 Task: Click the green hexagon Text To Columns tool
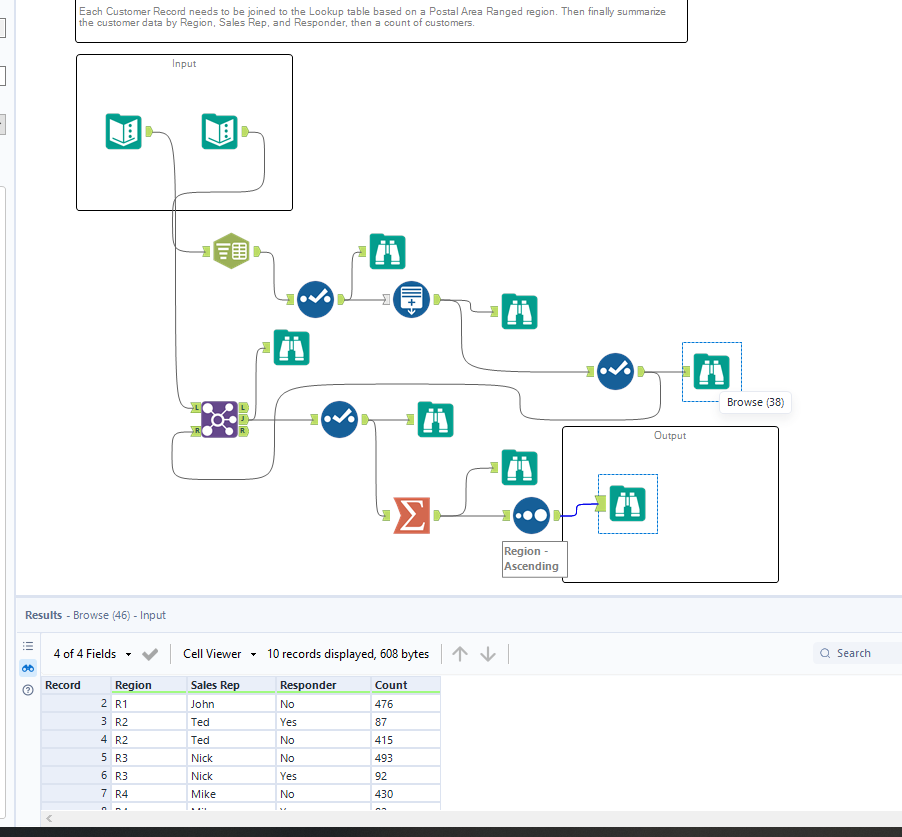(x=231, y=251)
